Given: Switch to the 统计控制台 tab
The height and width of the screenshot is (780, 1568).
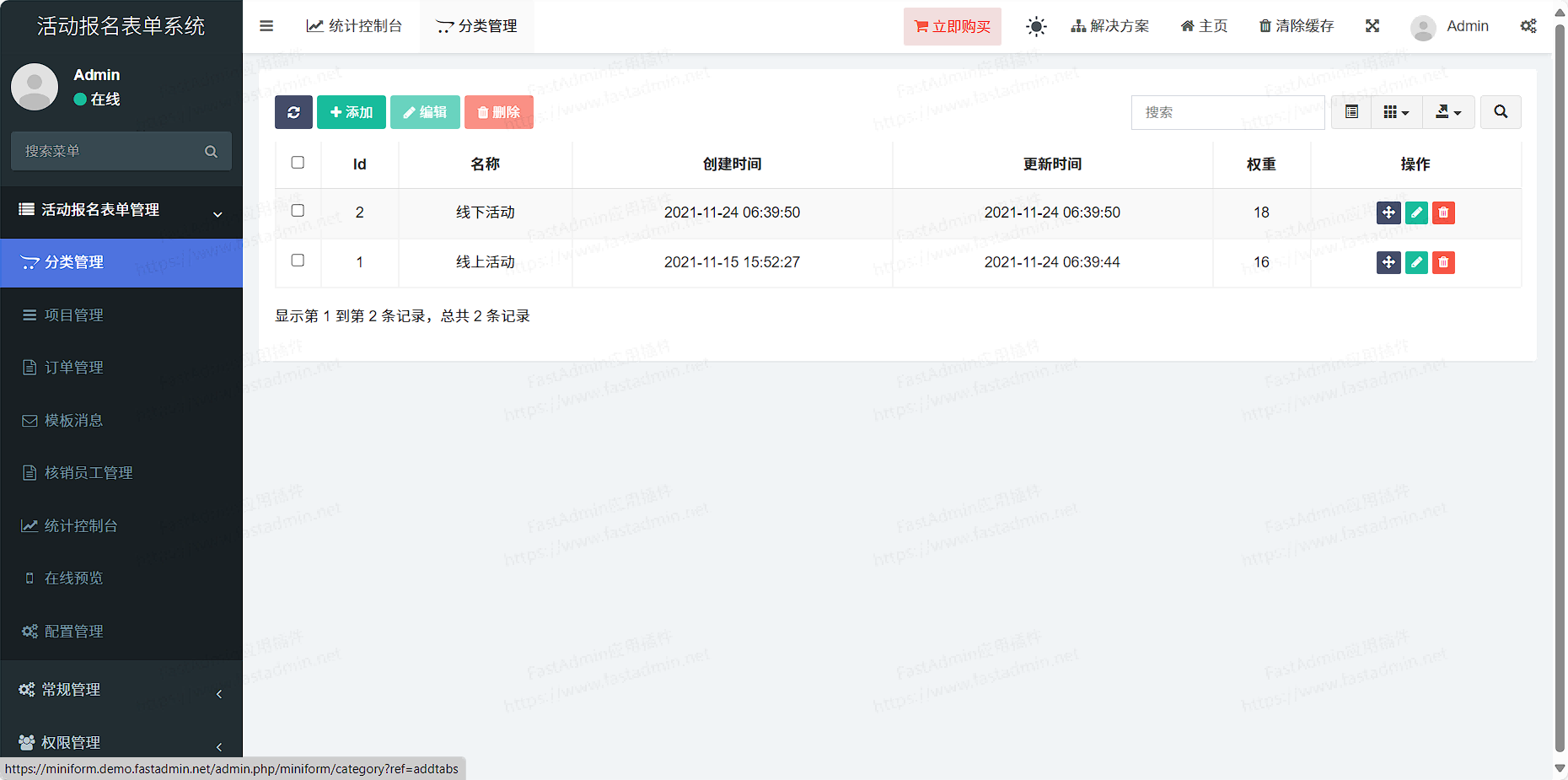Looking at the screenshot, I should [354, 26].
